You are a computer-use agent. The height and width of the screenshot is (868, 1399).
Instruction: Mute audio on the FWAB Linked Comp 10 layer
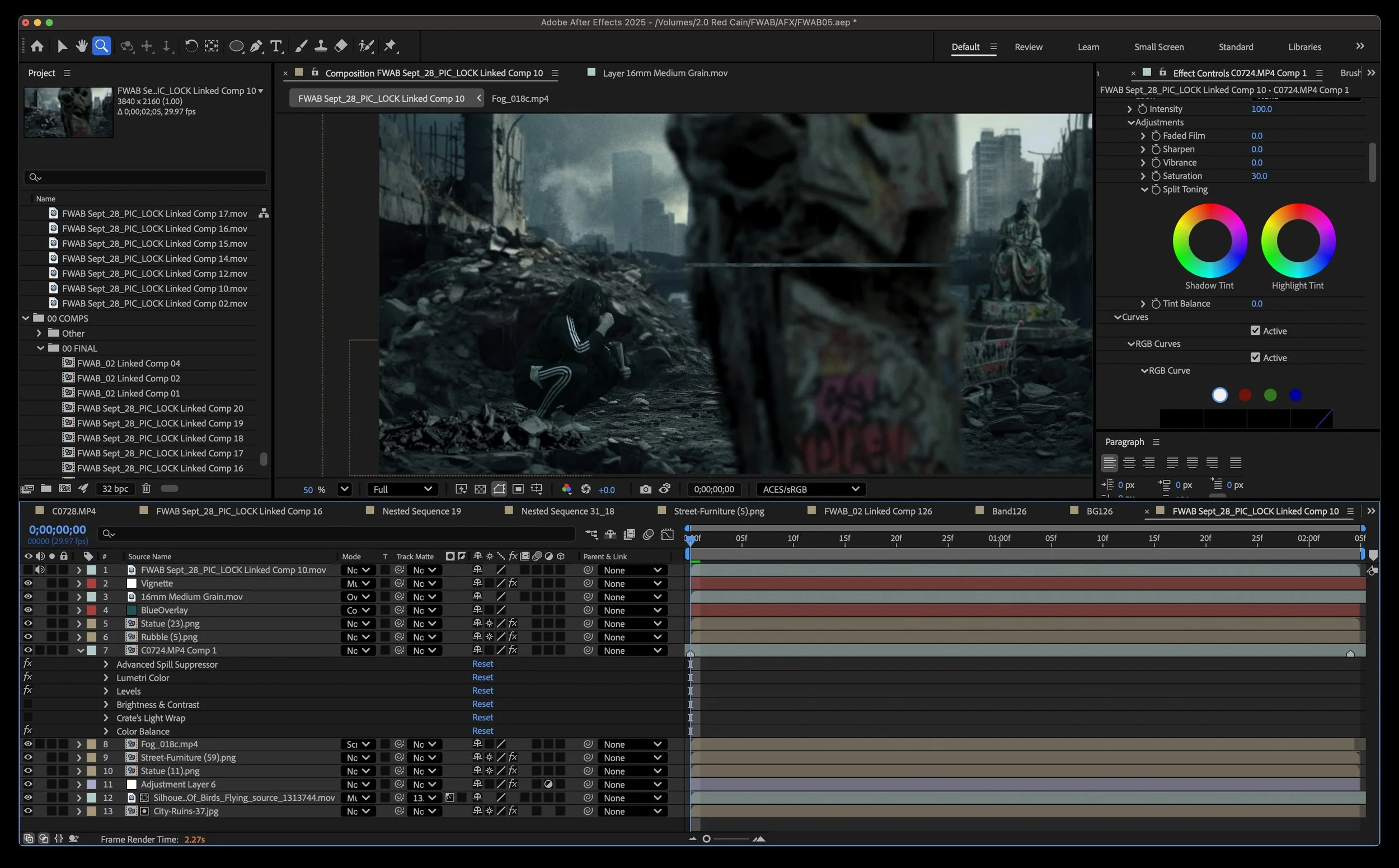40,569
